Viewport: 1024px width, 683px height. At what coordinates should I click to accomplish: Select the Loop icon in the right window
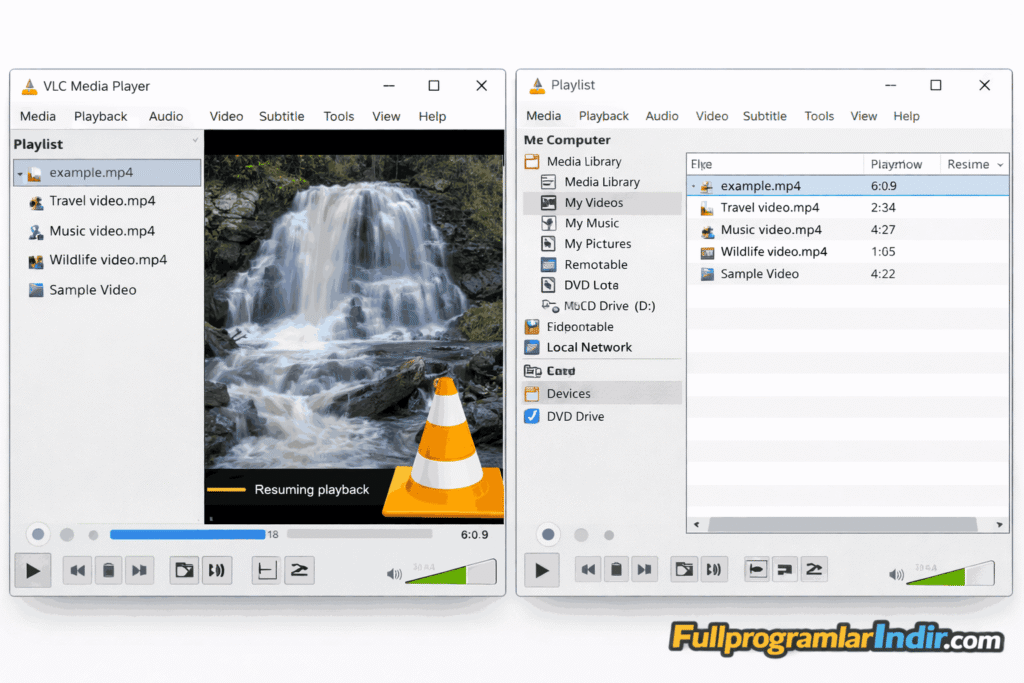[785, 568]
